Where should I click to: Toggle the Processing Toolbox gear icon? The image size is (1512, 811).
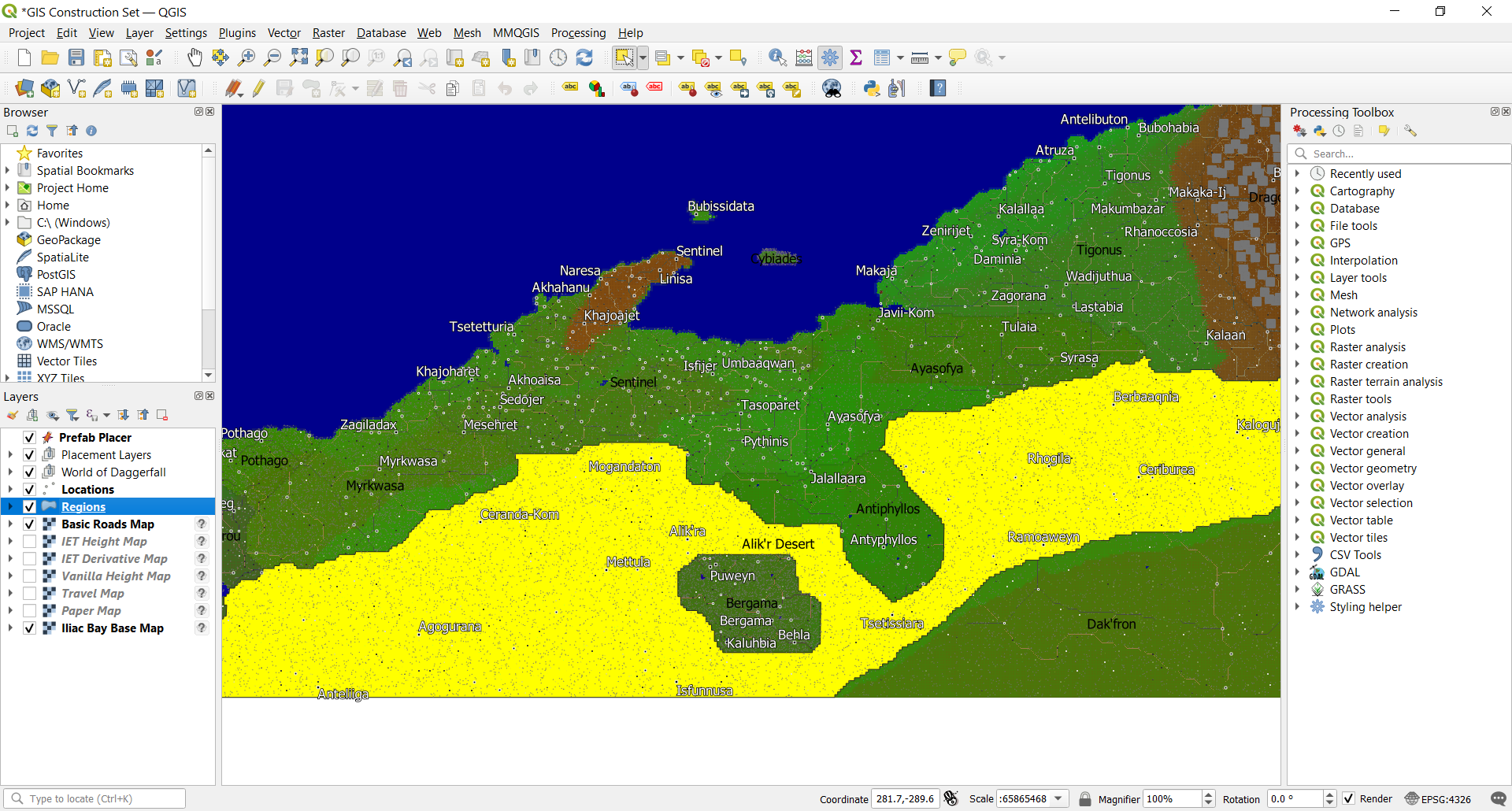click(x=830, y=57)
